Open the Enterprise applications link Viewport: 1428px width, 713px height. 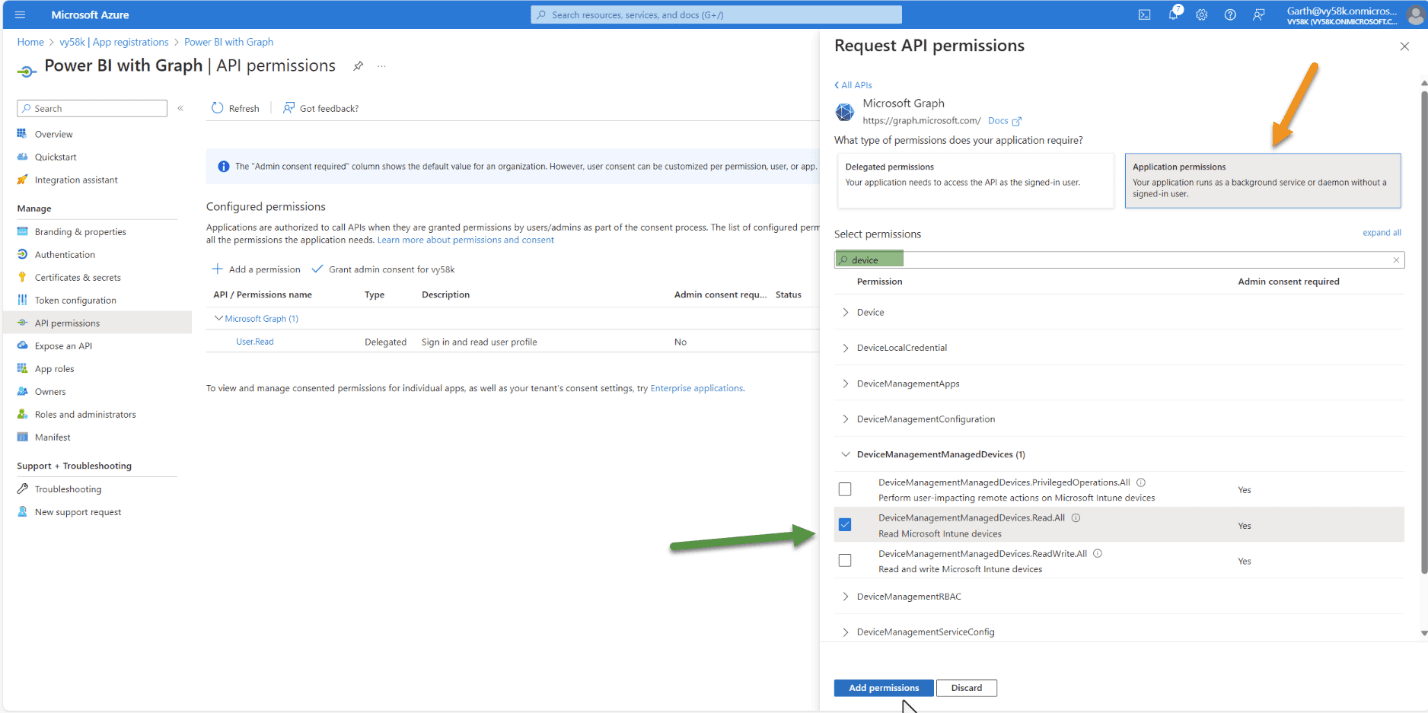click(696, 388)
